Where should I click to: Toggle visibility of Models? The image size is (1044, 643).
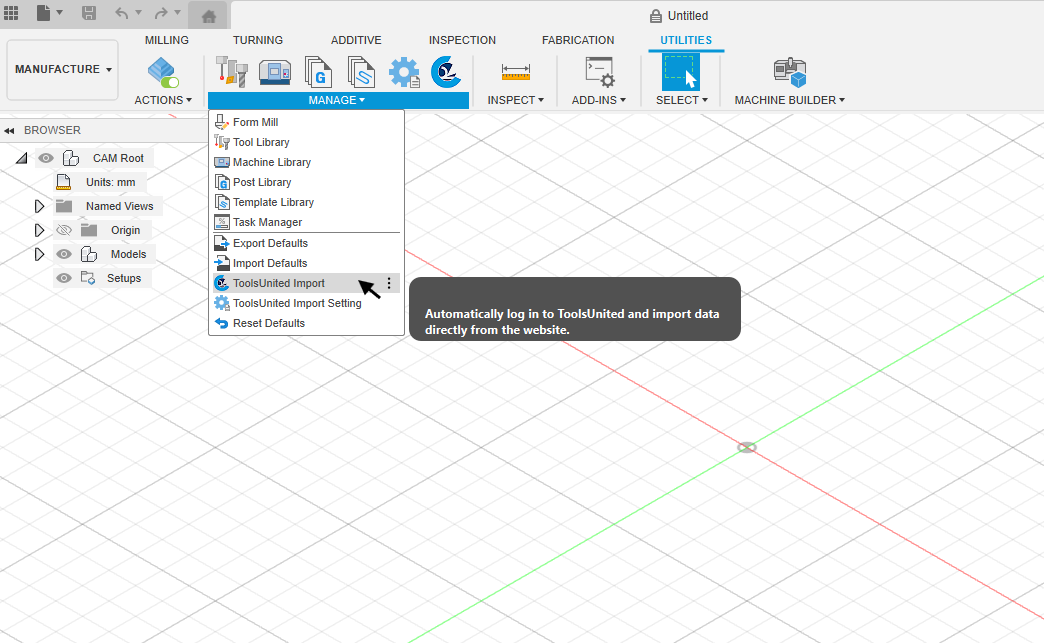point(64,254)
